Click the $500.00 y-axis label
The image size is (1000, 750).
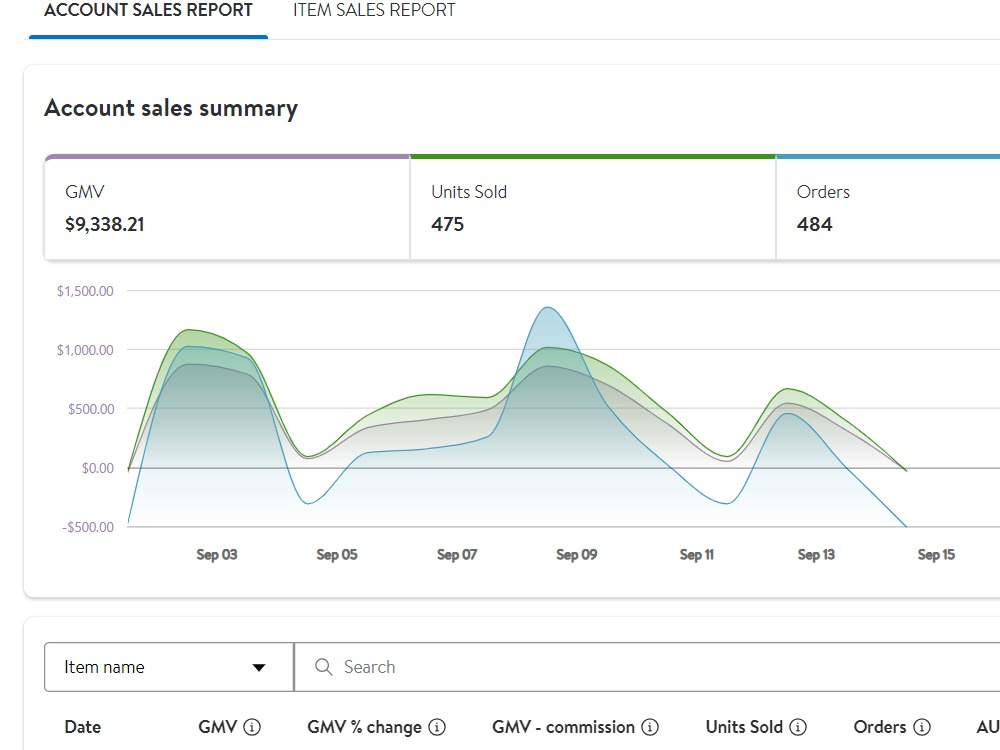coord(91,409)
